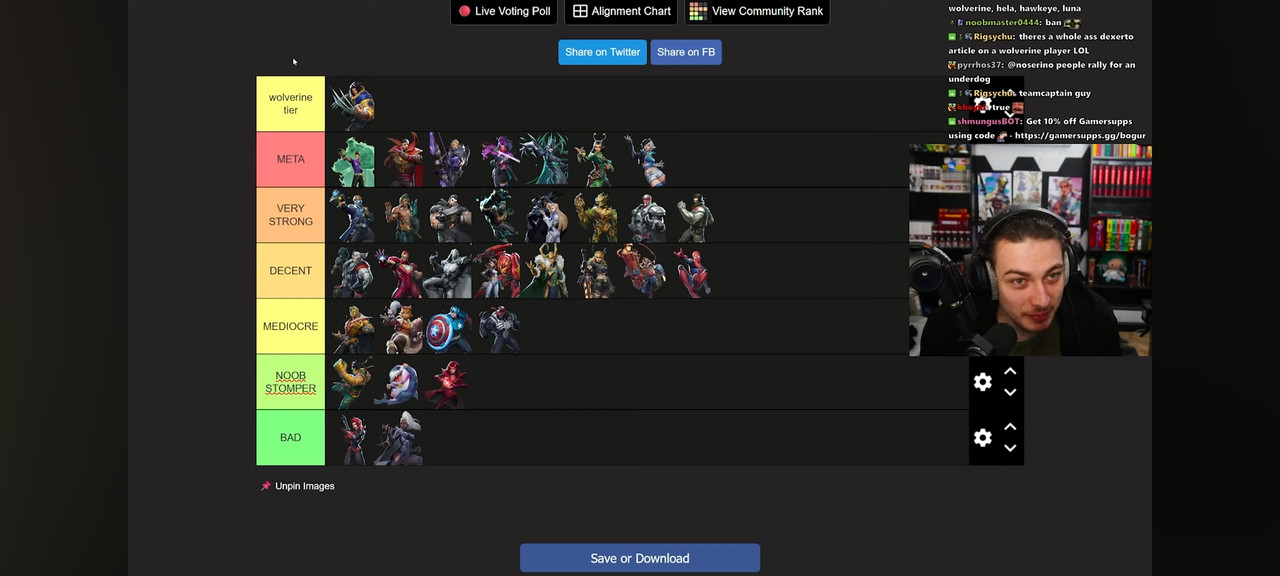The width and height of the screenshot is (1280, 576).
Task: Click the Live Voting Poll button
Action: pos(504,11)
